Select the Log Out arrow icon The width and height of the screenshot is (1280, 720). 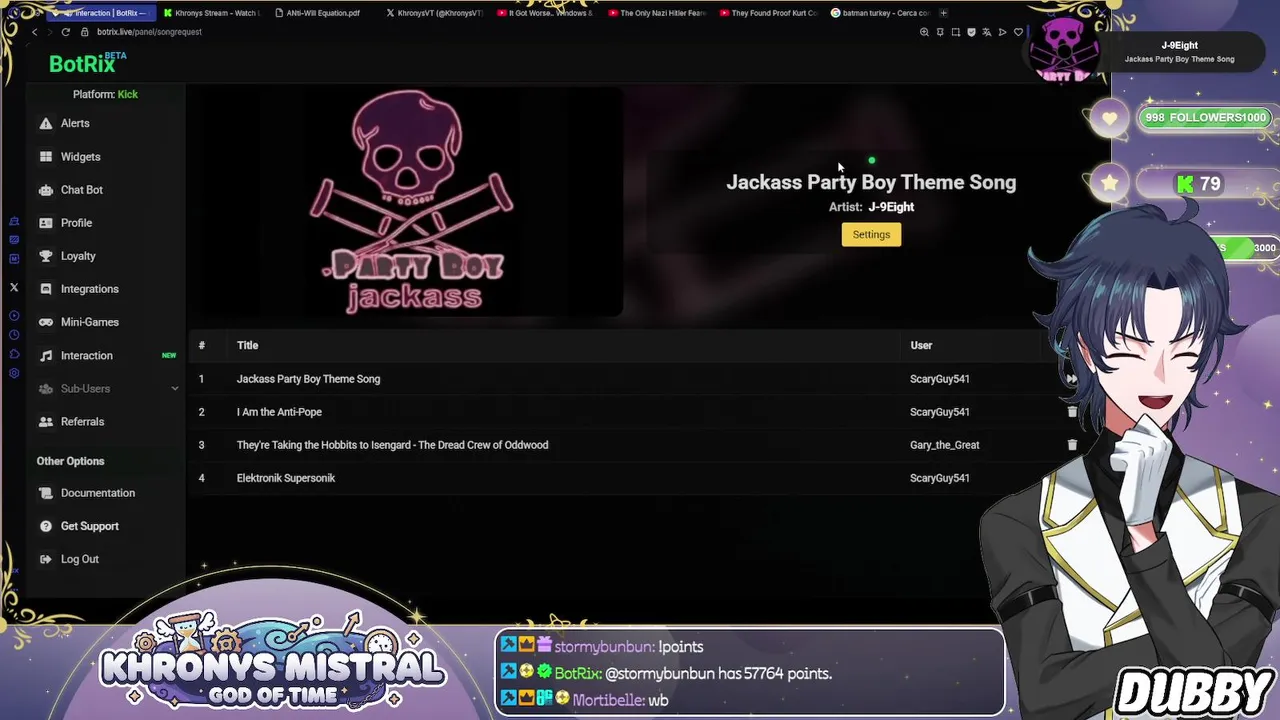[46, 559]
